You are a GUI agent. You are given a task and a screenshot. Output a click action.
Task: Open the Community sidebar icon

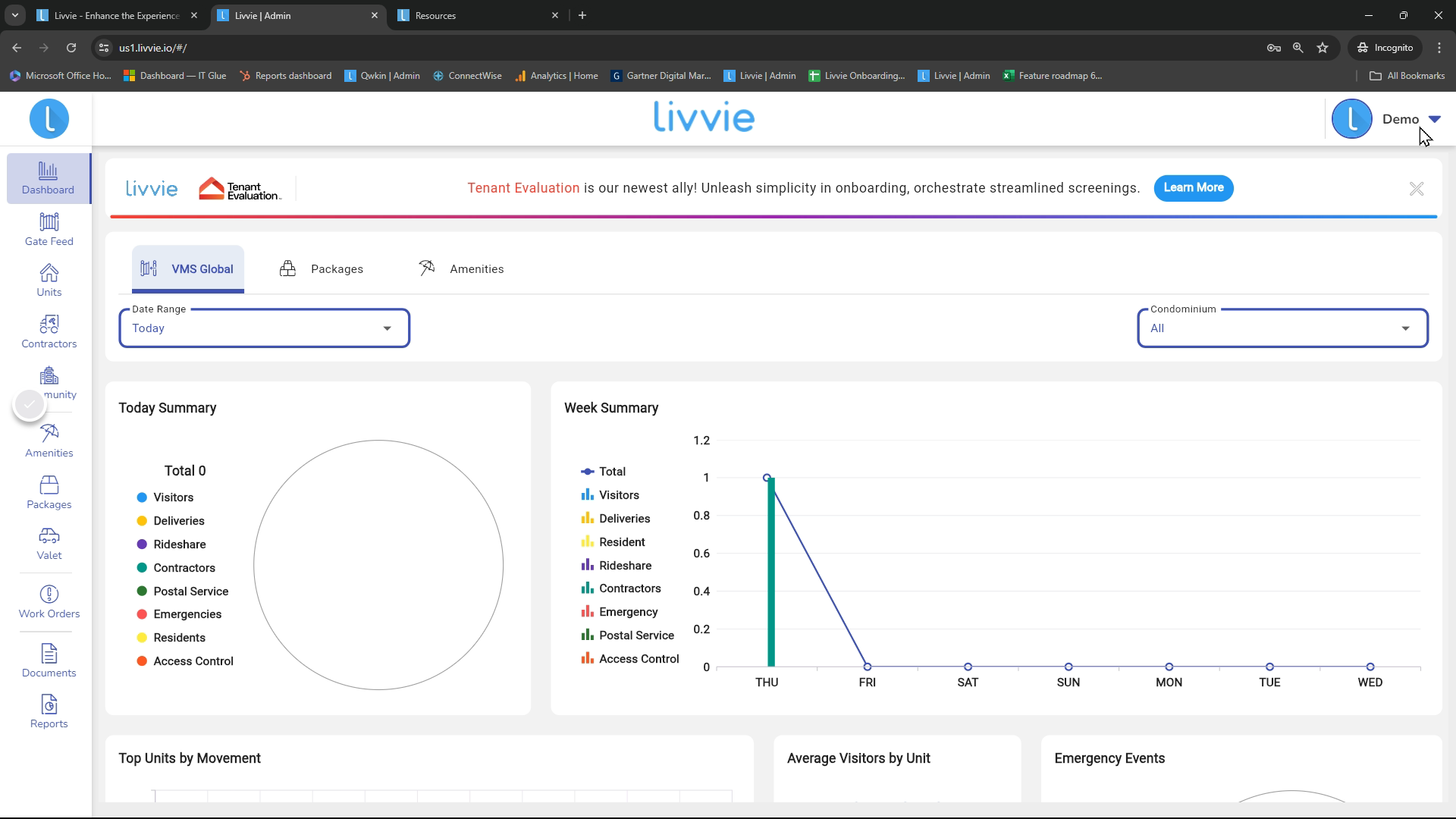tap(49, 383)
